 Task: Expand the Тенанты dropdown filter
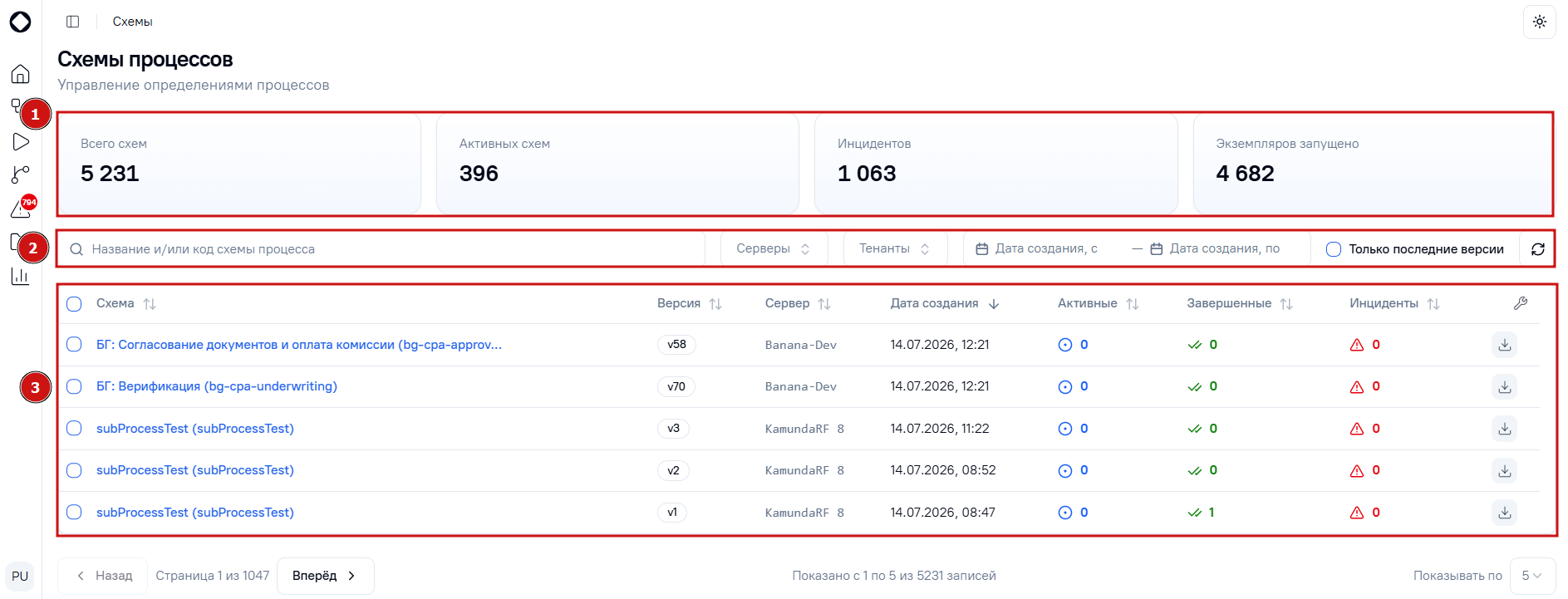tap(895, 248)
